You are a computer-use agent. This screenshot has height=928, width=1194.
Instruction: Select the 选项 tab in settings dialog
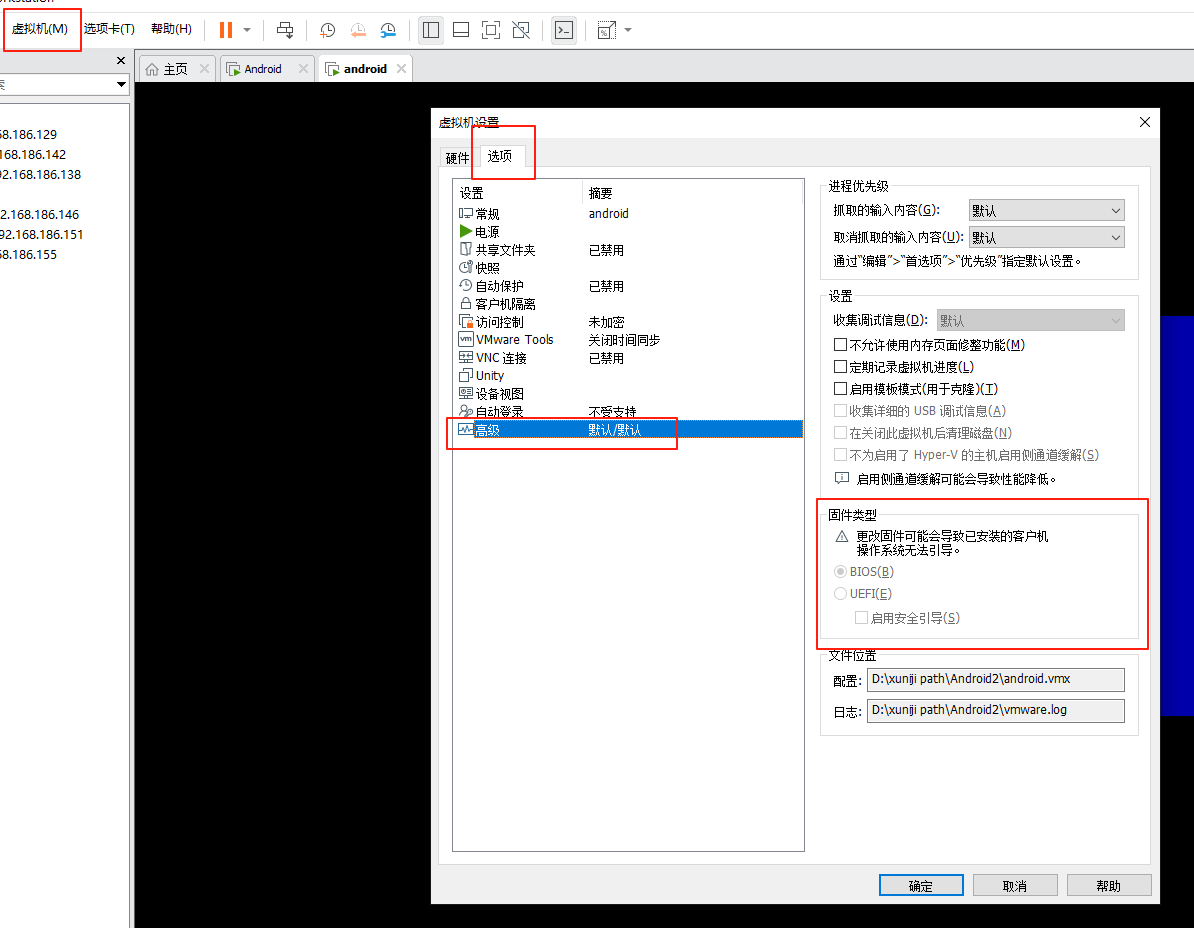click(x=500, y=156)
